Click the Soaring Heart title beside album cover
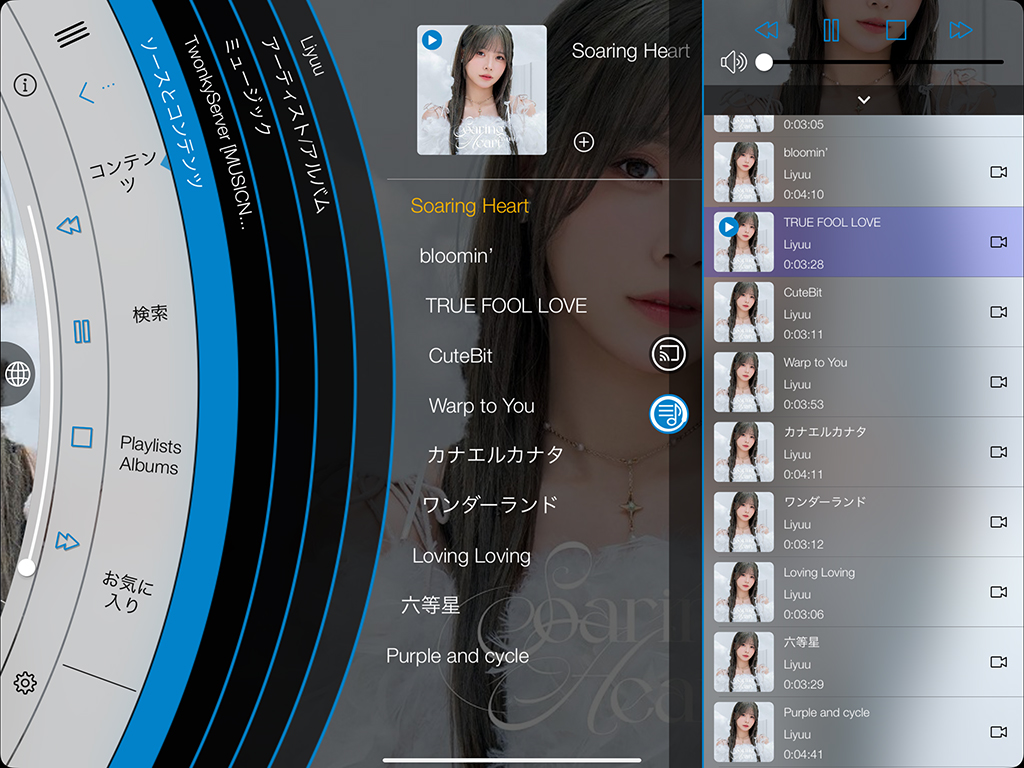 point(630,51)
